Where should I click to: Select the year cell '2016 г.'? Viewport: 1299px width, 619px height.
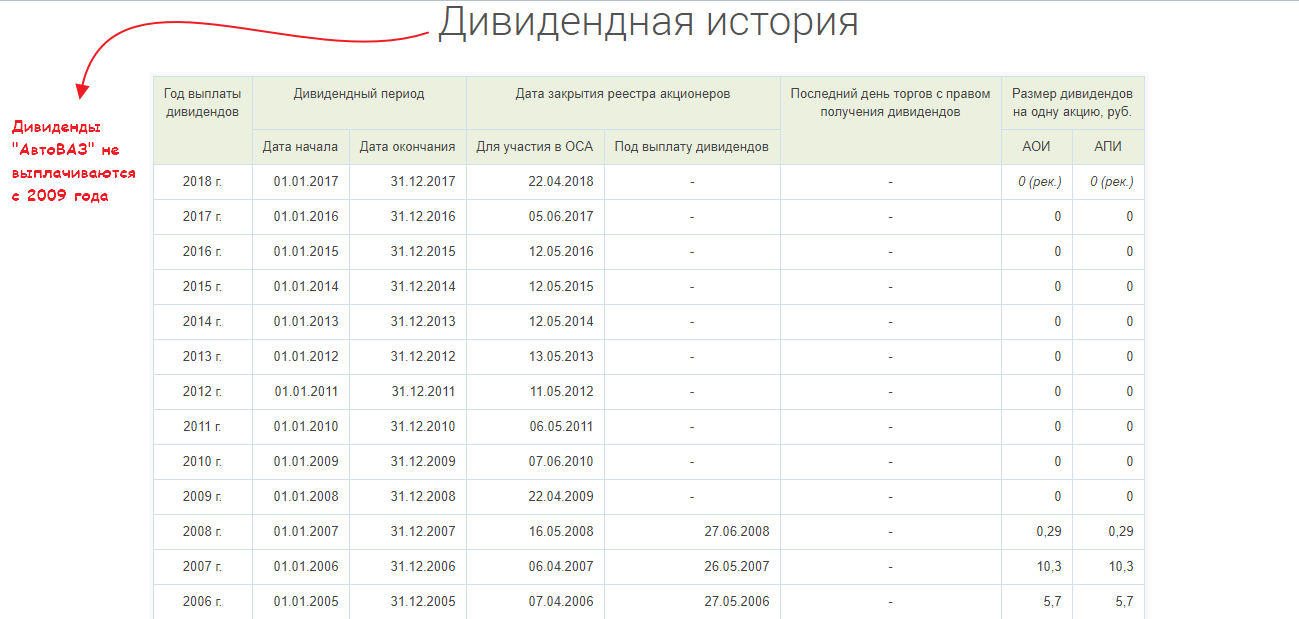coord(203,252)
